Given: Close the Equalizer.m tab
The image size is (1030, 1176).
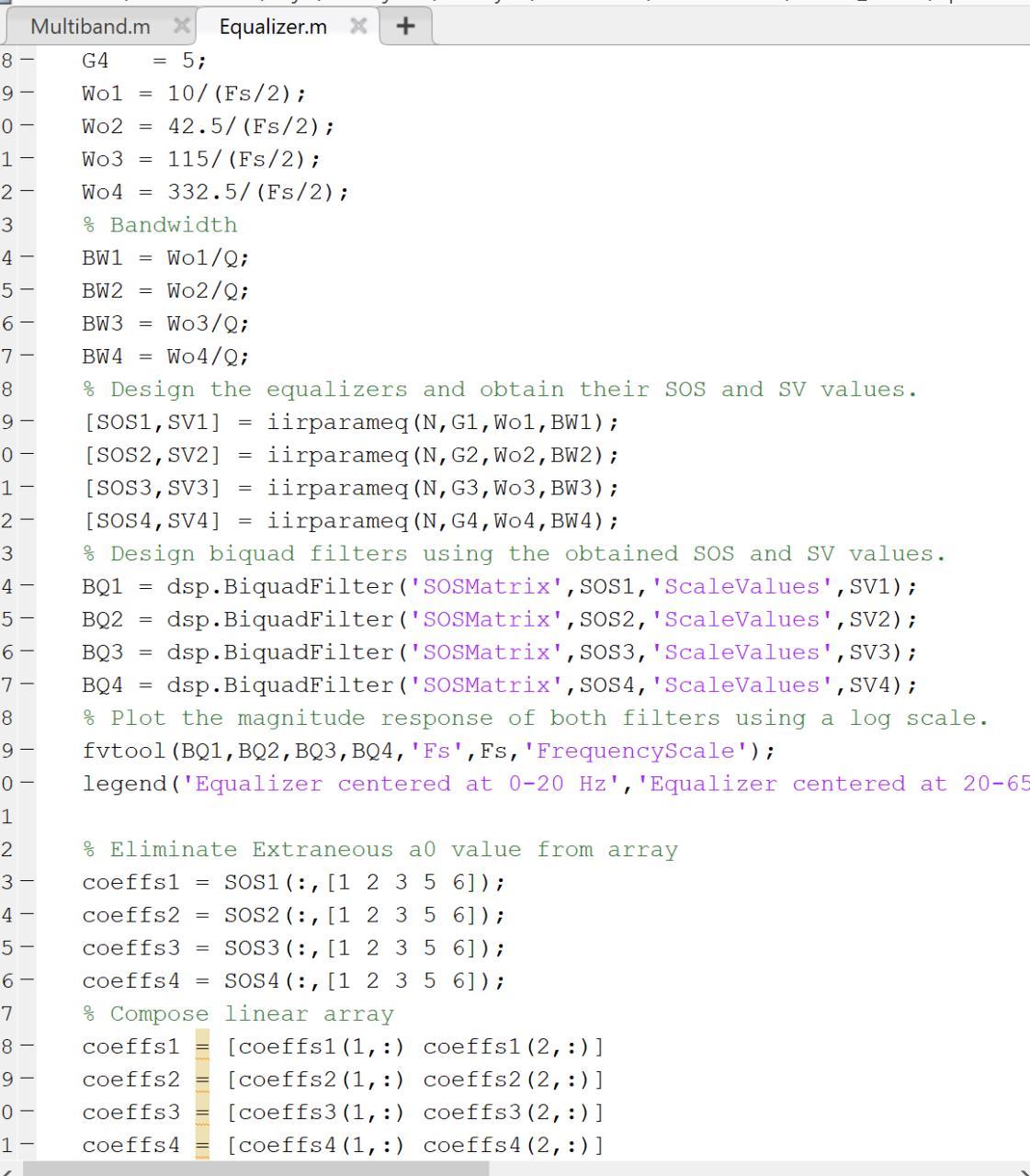Looking at the screenshot, I should point(358,27).
